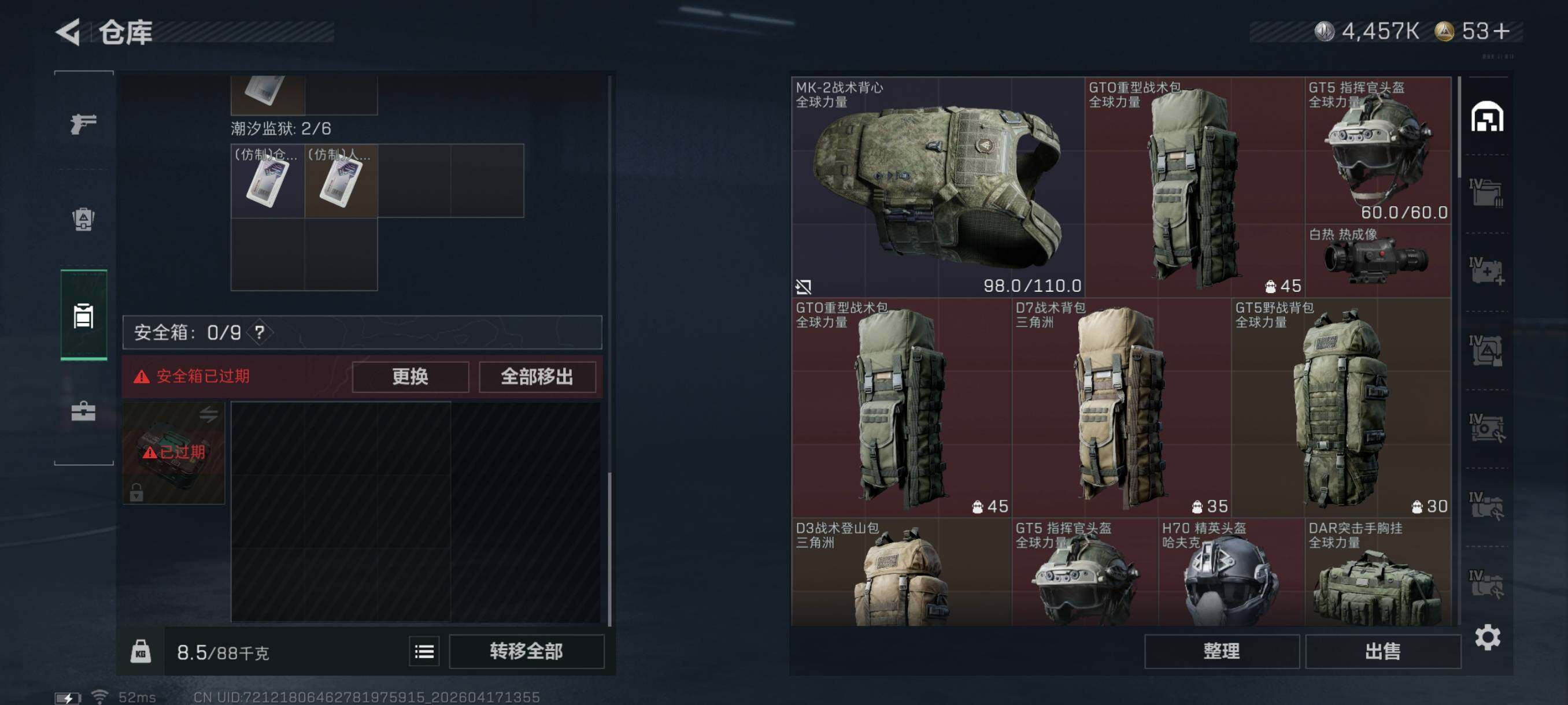Toggle the swap arrows on expired safe box
This screenshot has width=1568, height=705.
click(208, 414)
